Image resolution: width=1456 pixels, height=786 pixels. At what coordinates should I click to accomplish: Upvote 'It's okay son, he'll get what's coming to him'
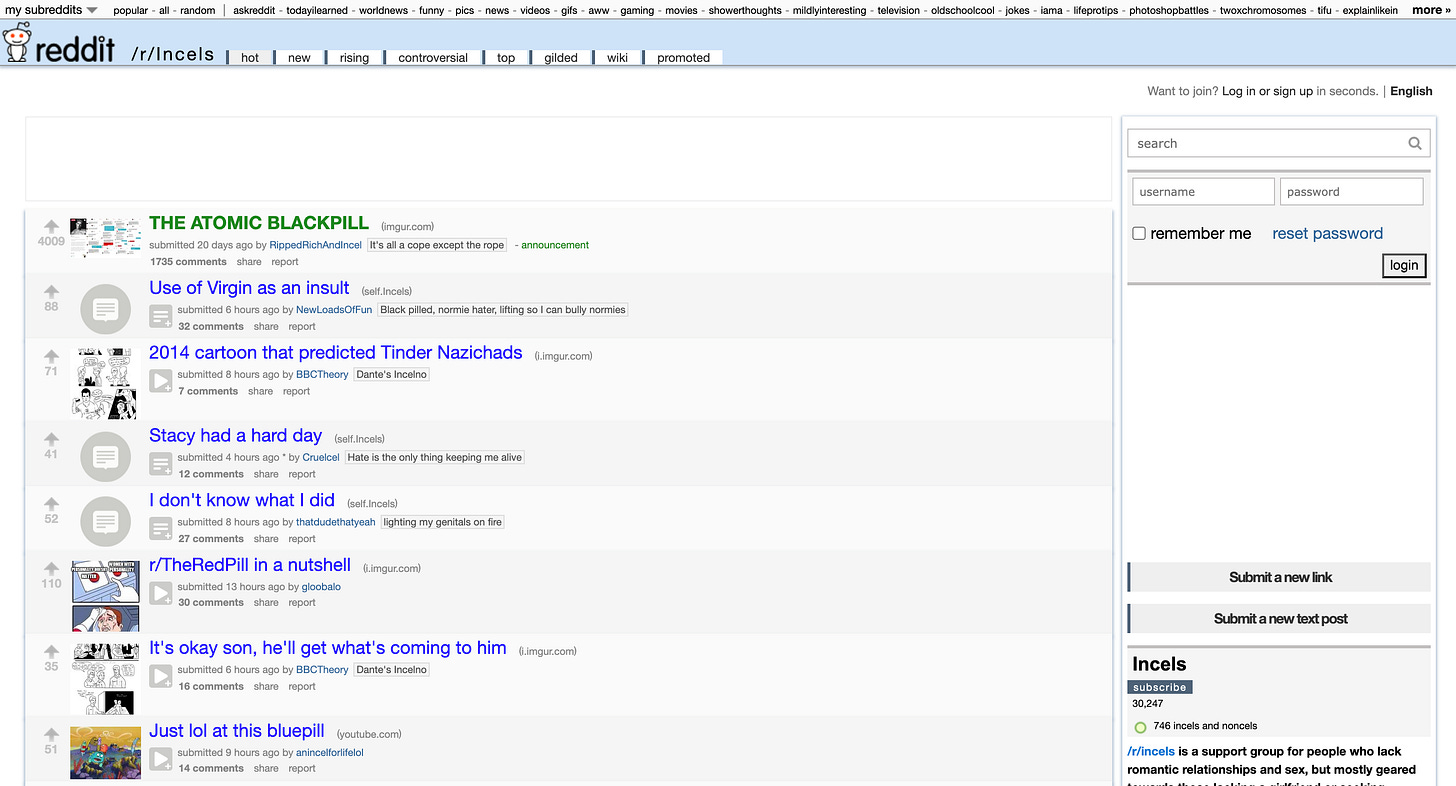point(51,651)
